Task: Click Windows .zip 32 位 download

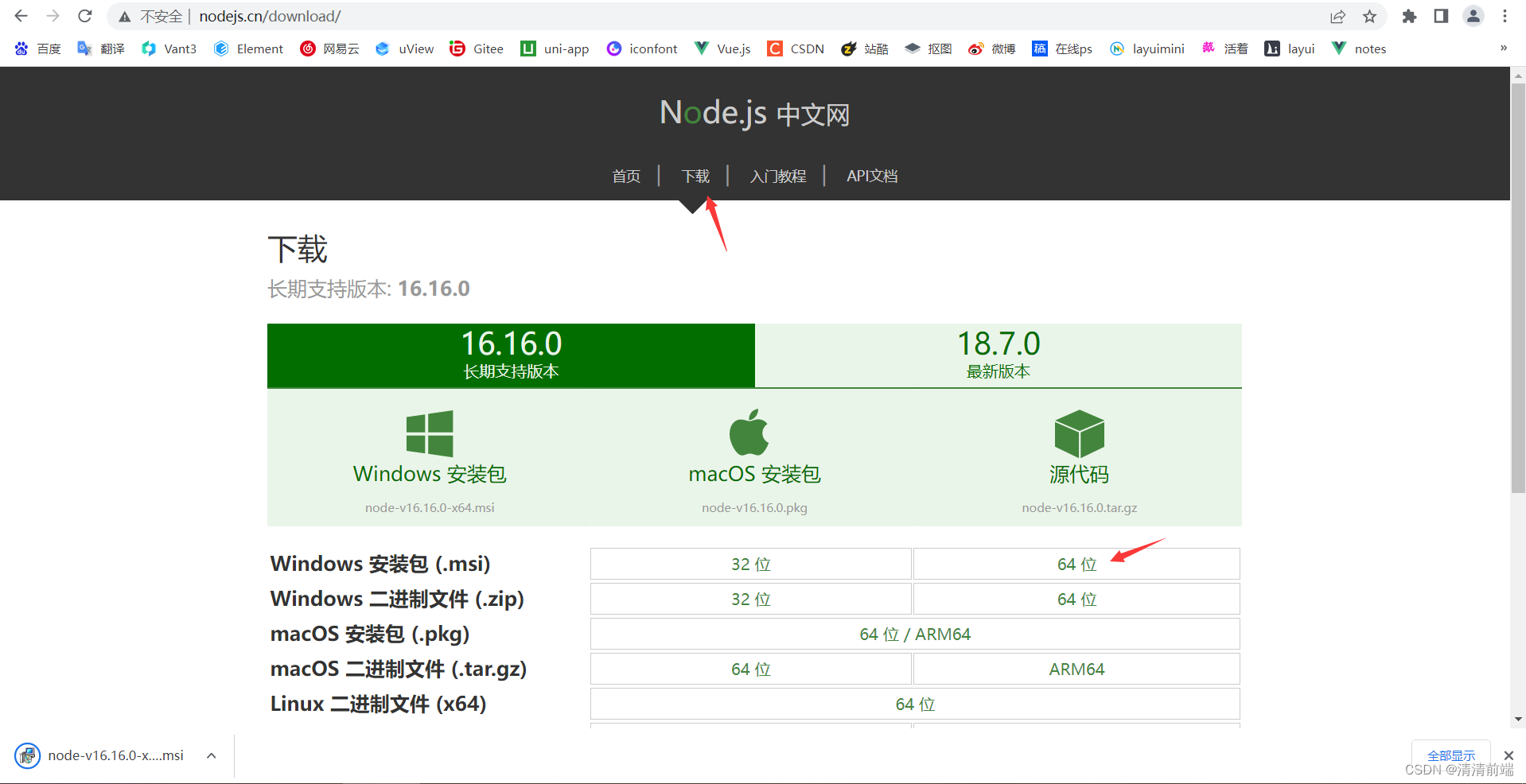Action: 751,599
